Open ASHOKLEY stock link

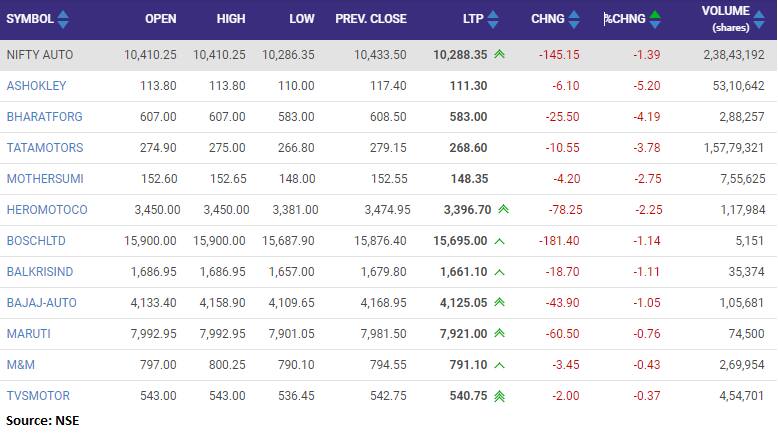pos(36,85)
